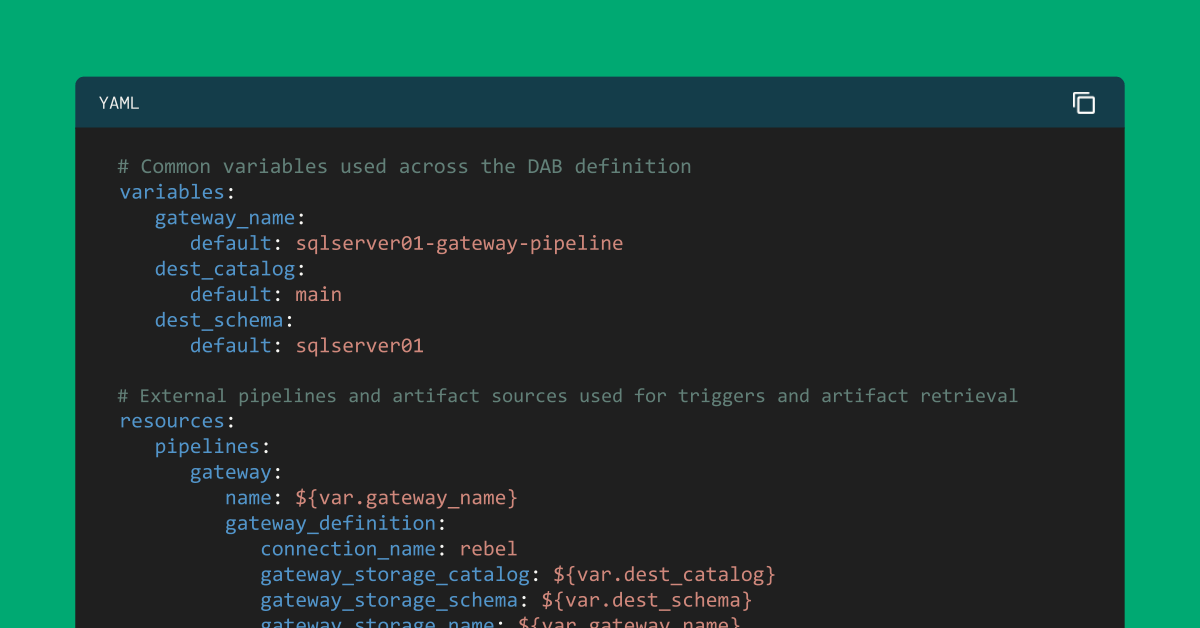Select the 'gateway_name:' key under variables

pyautogui.click(x=229, y=217)
